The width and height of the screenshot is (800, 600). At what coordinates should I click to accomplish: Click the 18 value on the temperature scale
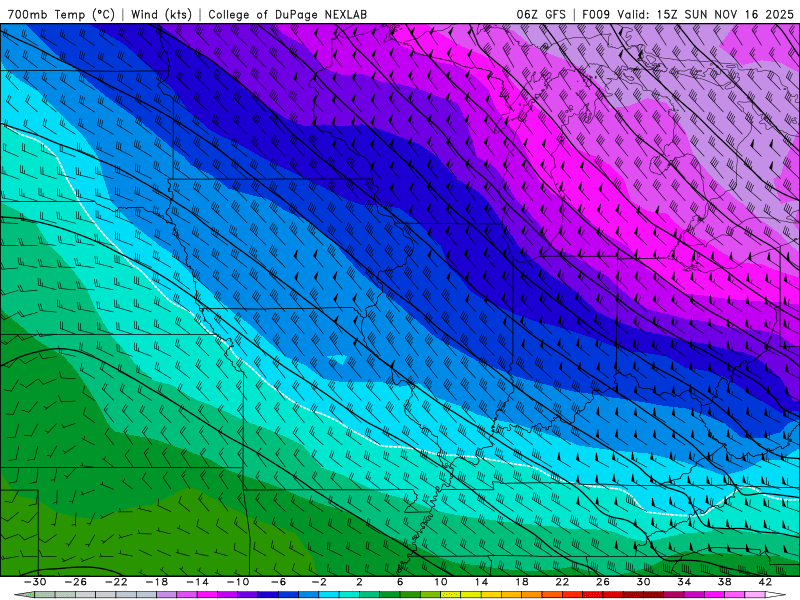pos(521,582)
